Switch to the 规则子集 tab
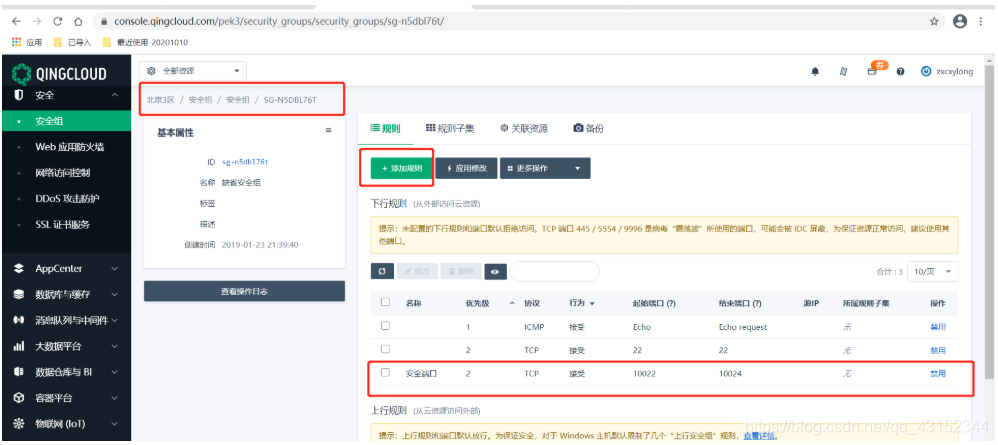The image size is (998, 445). point(450,129)
